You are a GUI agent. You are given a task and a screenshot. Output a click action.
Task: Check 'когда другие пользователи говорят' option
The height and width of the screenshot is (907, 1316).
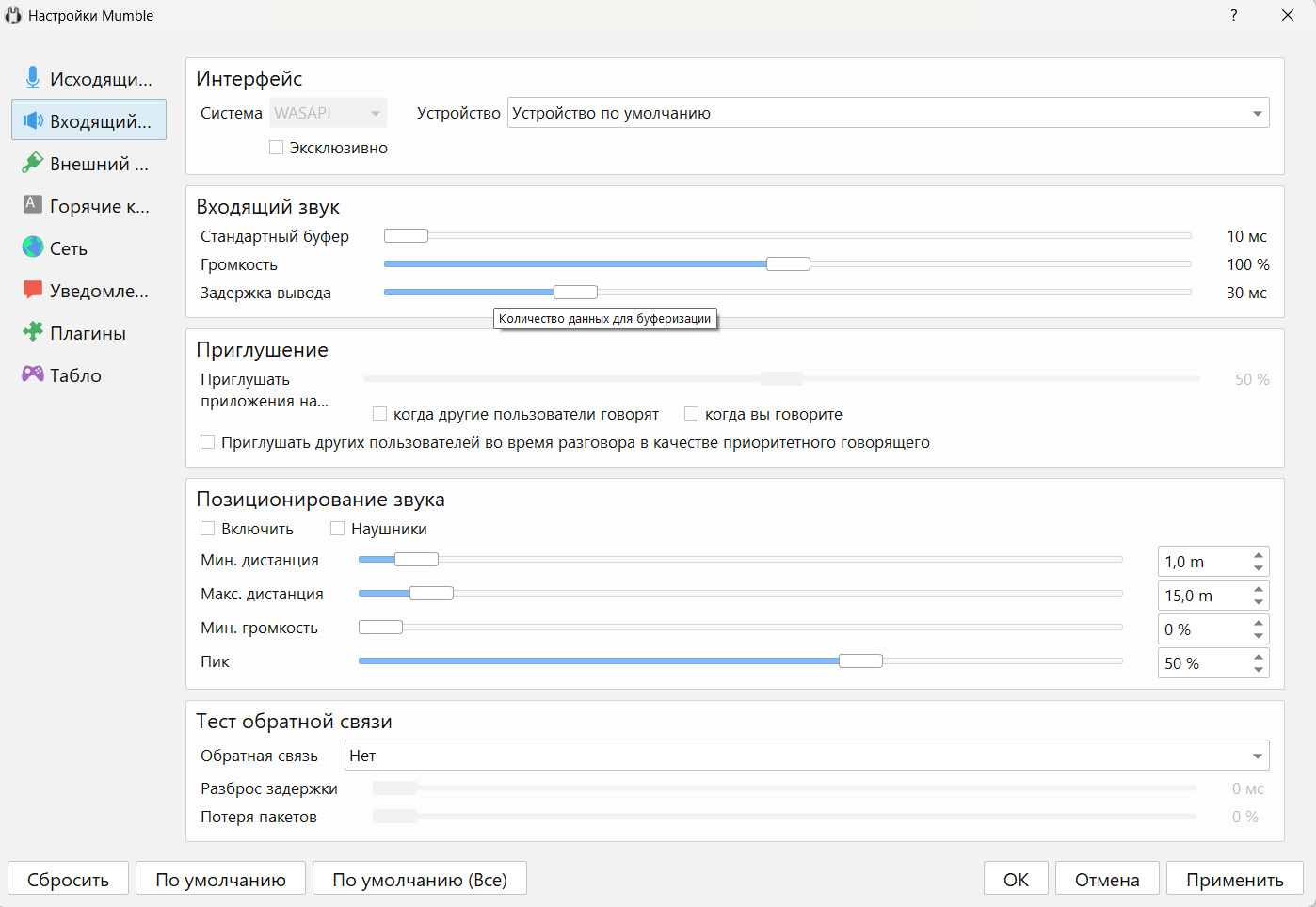click(x=379, y=414)
